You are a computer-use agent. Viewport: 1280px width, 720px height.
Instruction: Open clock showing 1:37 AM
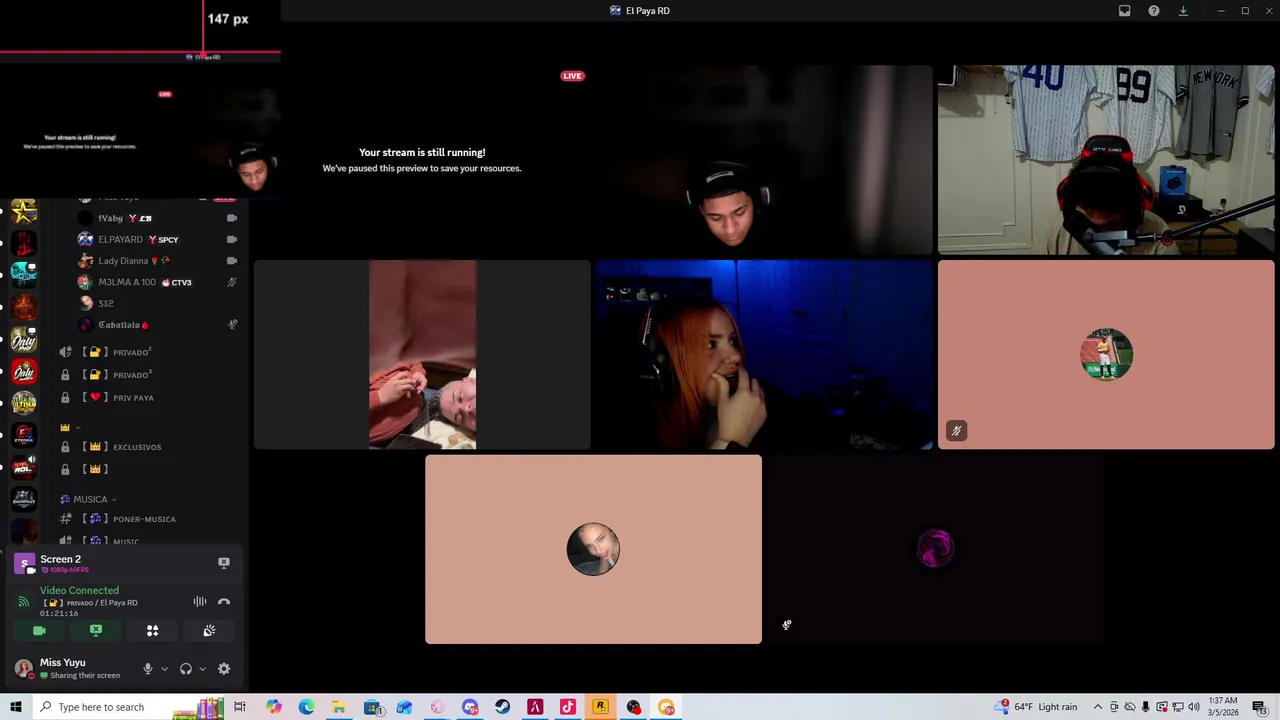[x=1223, y=707]
